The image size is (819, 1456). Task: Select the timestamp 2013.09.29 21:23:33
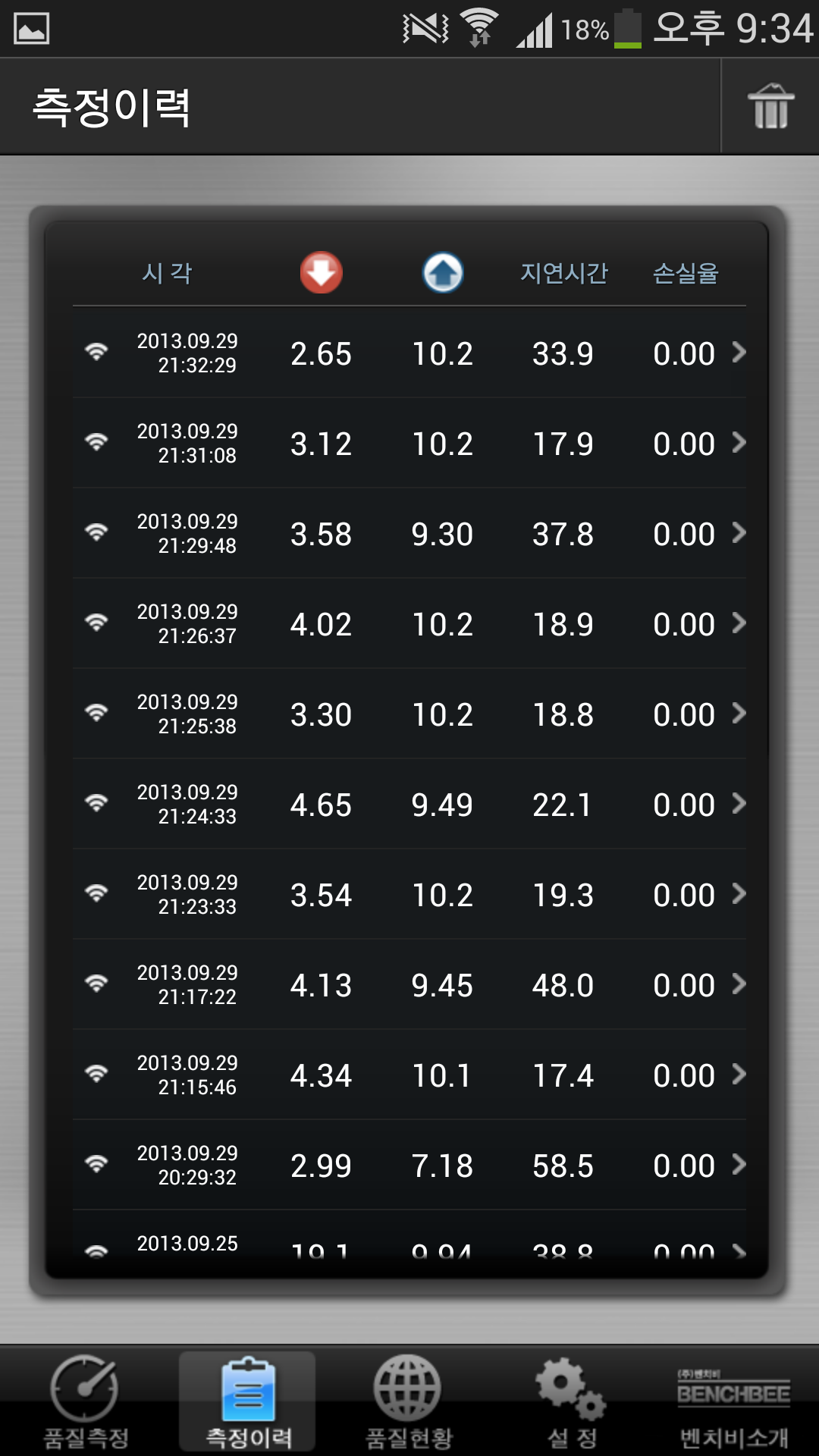point(187,894)
